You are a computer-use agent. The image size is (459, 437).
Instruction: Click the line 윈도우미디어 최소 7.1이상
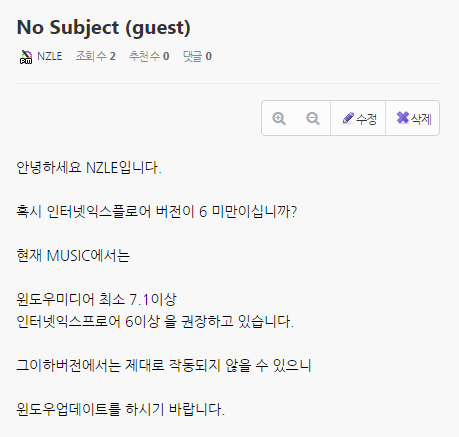click(96, 299)
